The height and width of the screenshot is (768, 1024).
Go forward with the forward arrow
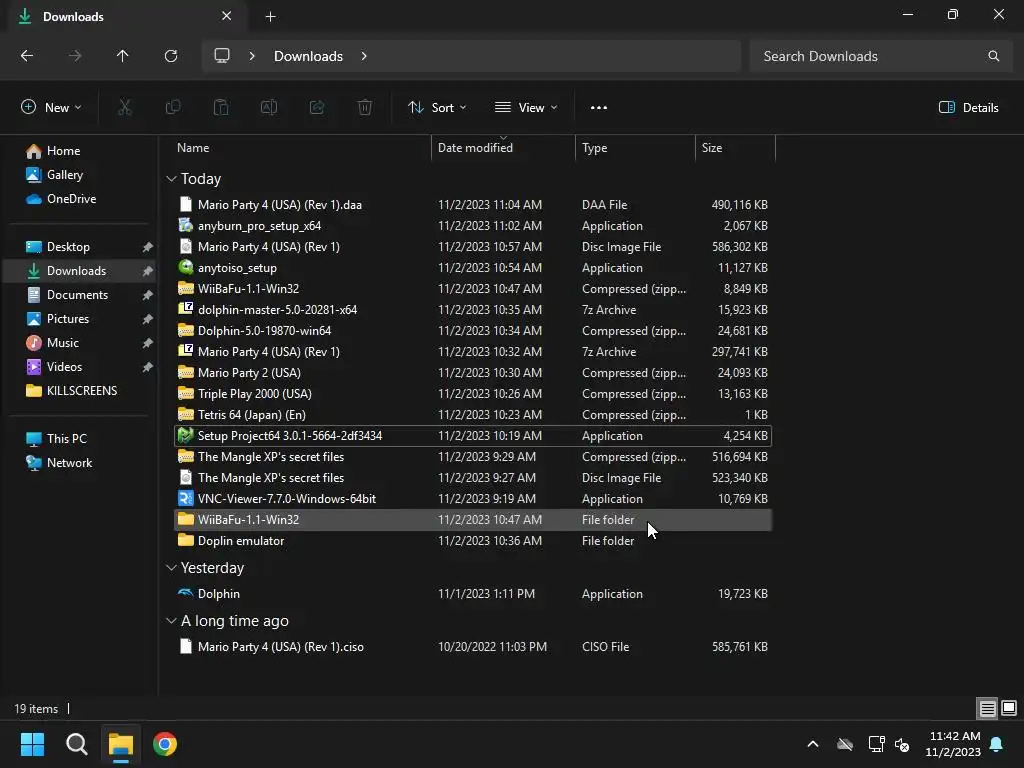click(x=75, y=56)
